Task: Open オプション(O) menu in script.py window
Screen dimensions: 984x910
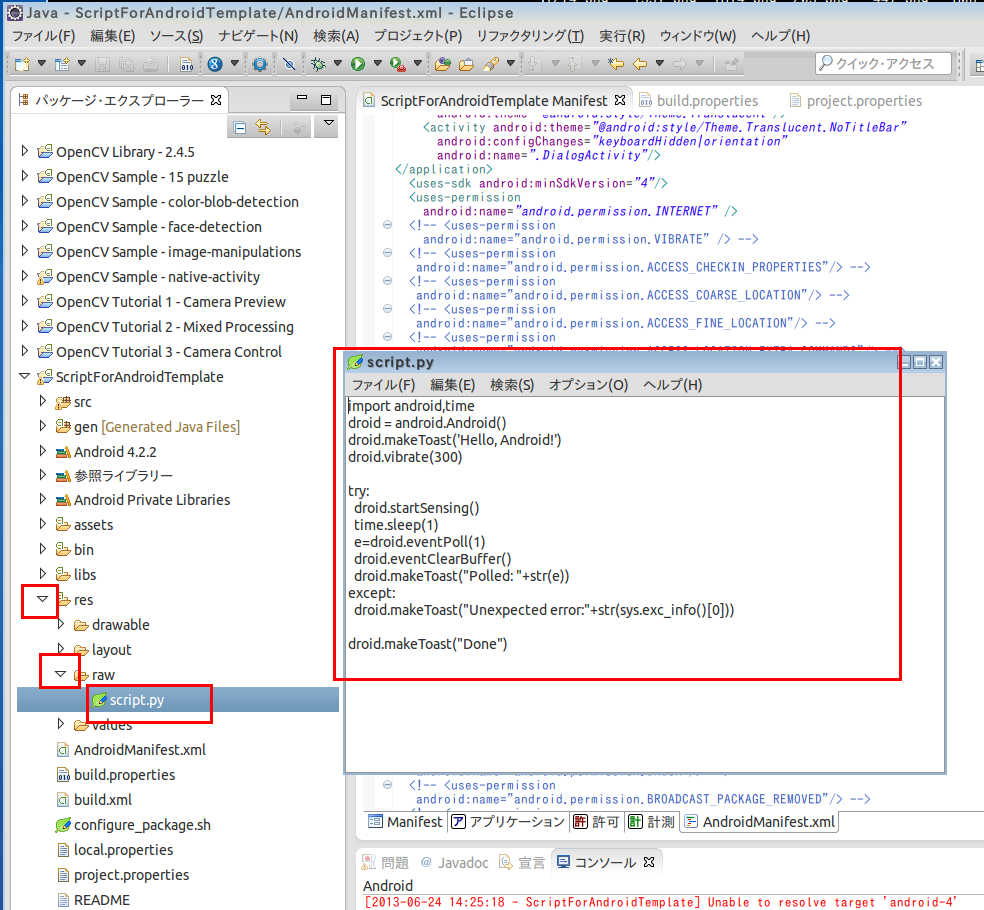Action: (589, 385)
